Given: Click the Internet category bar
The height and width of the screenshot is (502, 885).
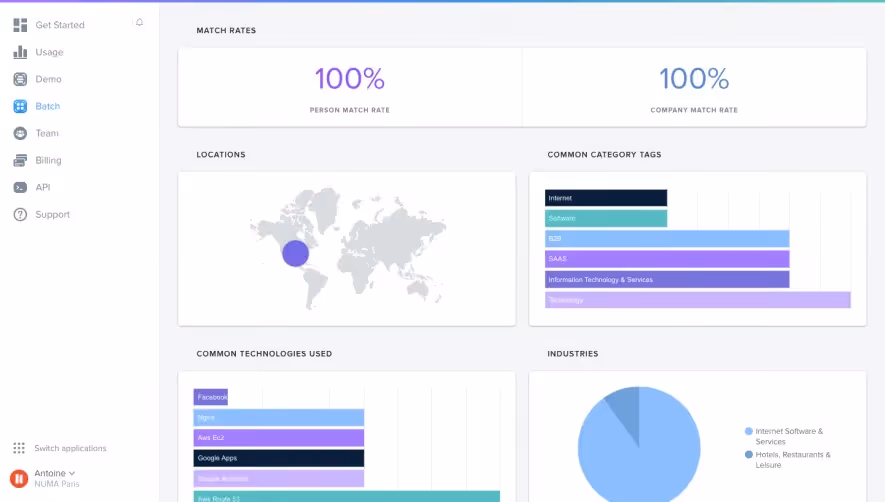Looking at the screenshot, I should [x=606, y=198].
